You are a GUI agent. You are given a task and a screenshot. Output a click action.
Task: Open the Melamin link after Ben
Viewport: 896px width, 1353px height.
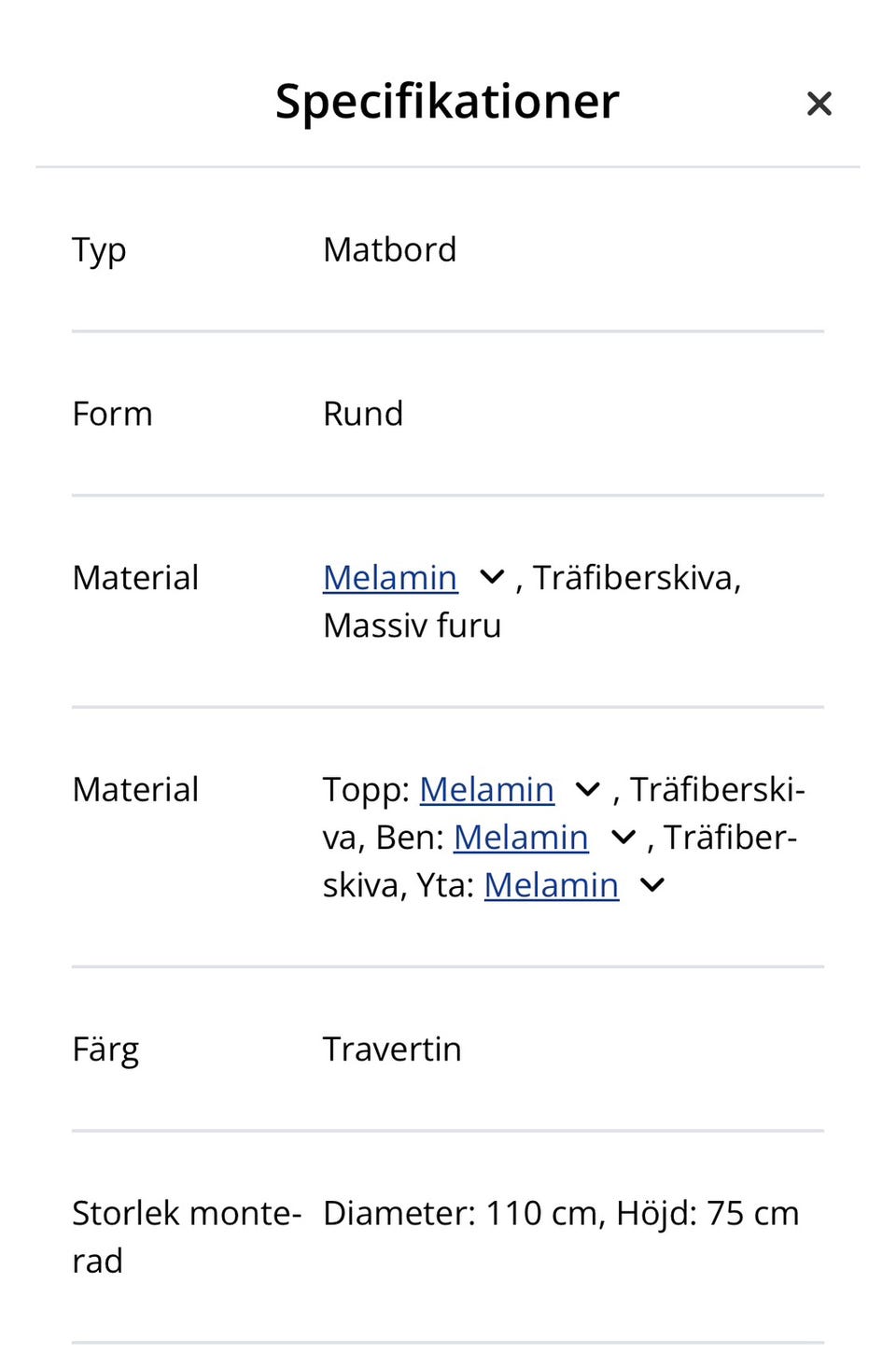point(521,838)
